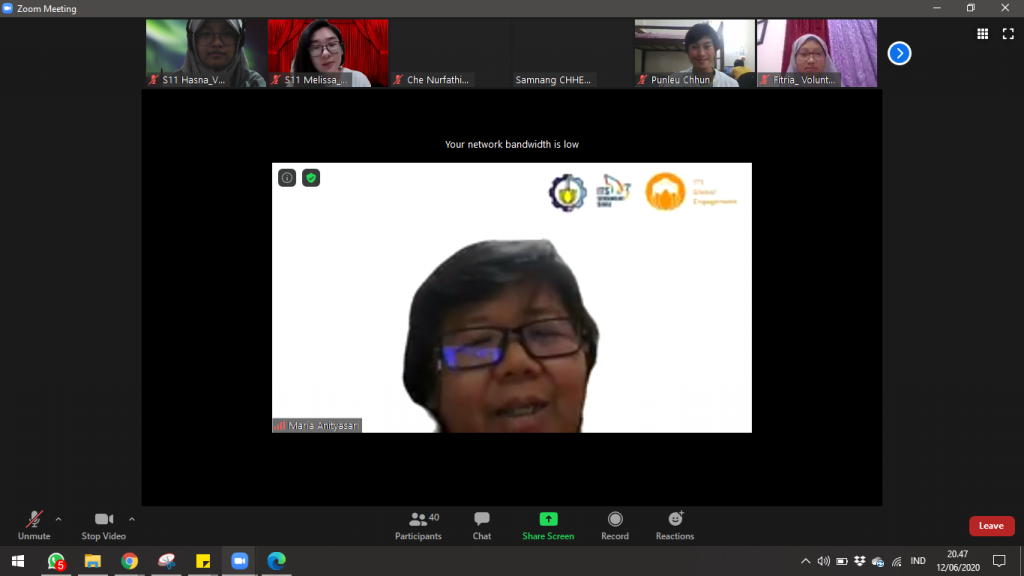This screenshot has height=576, width=1024.
Task: Stop Video camera toggle
Action: click(x=103, y=524)
